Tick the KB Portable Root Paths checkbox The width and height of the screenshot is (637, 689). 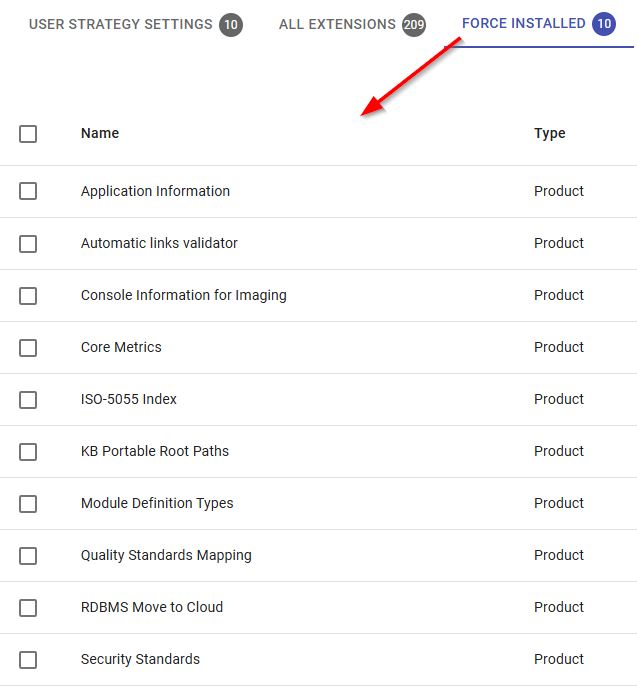tap(28, 451)
